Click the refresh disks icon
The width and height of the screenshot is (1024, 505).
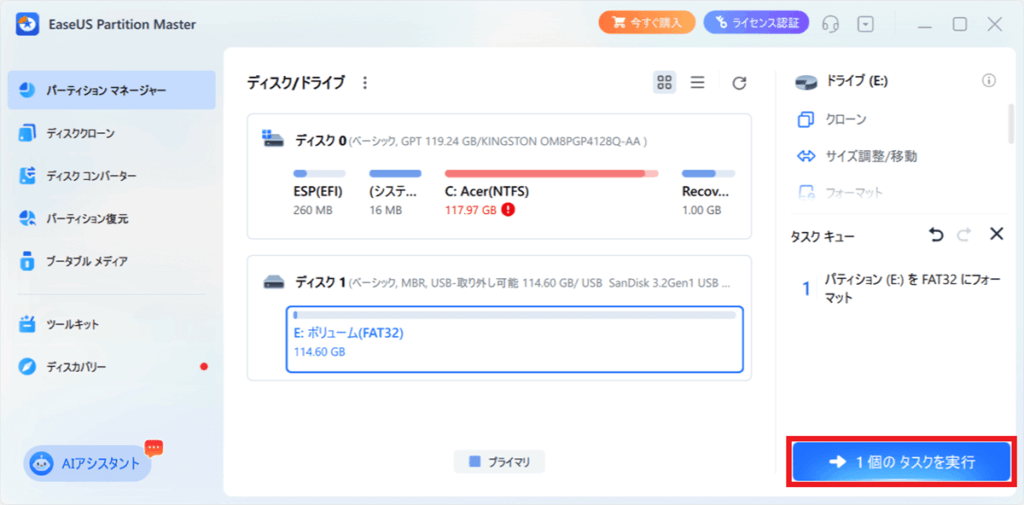[x=739, y=83]
